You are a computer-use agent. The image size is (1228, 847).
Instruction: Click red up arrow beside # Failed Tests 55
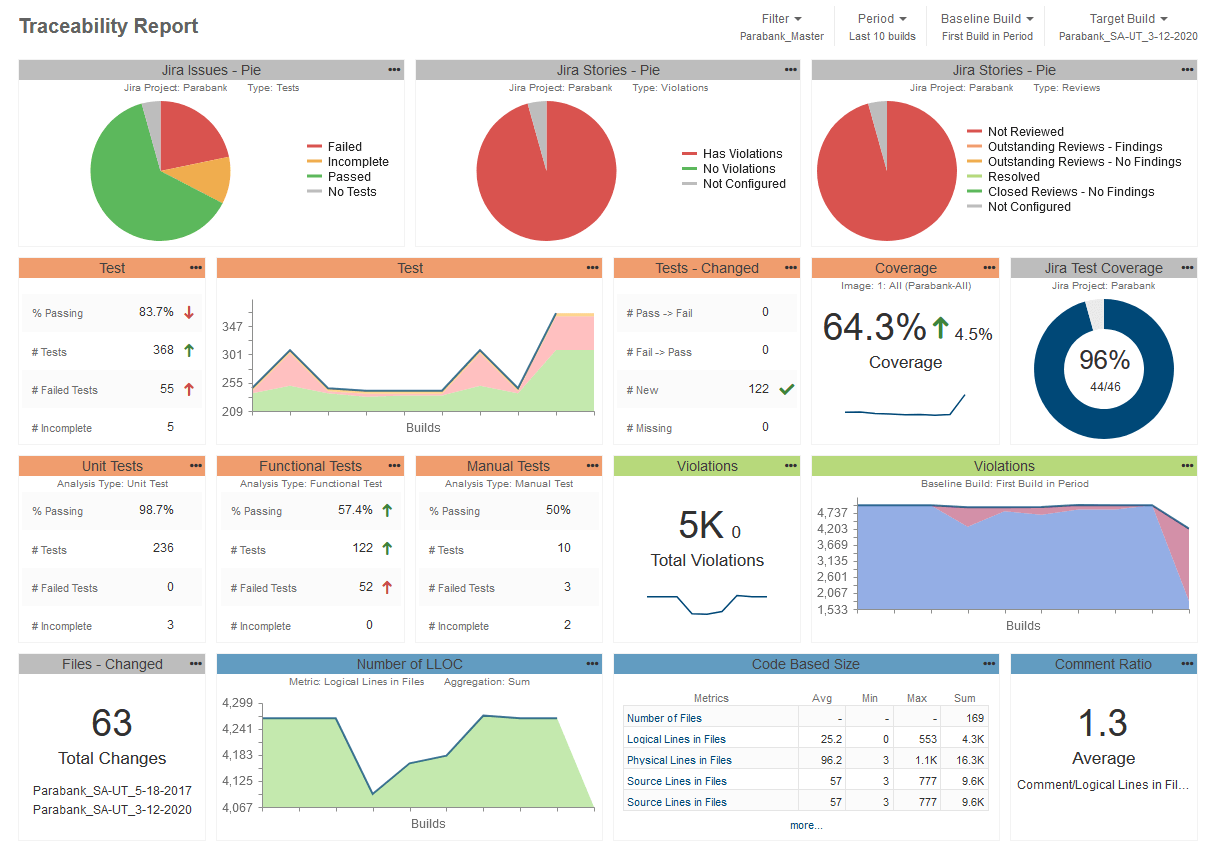189,389
